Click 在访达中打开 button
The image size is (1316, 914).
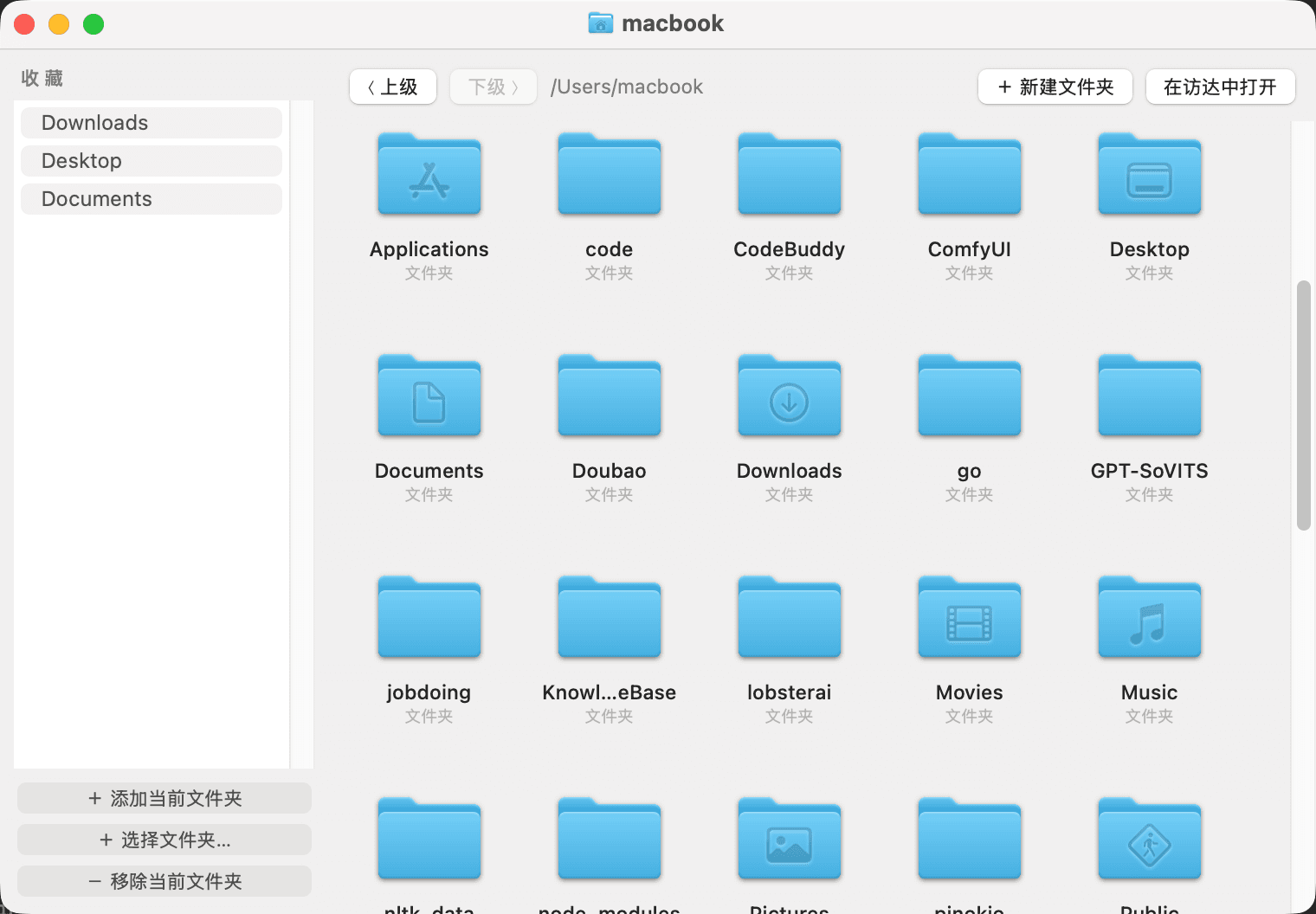(1221, 87)
